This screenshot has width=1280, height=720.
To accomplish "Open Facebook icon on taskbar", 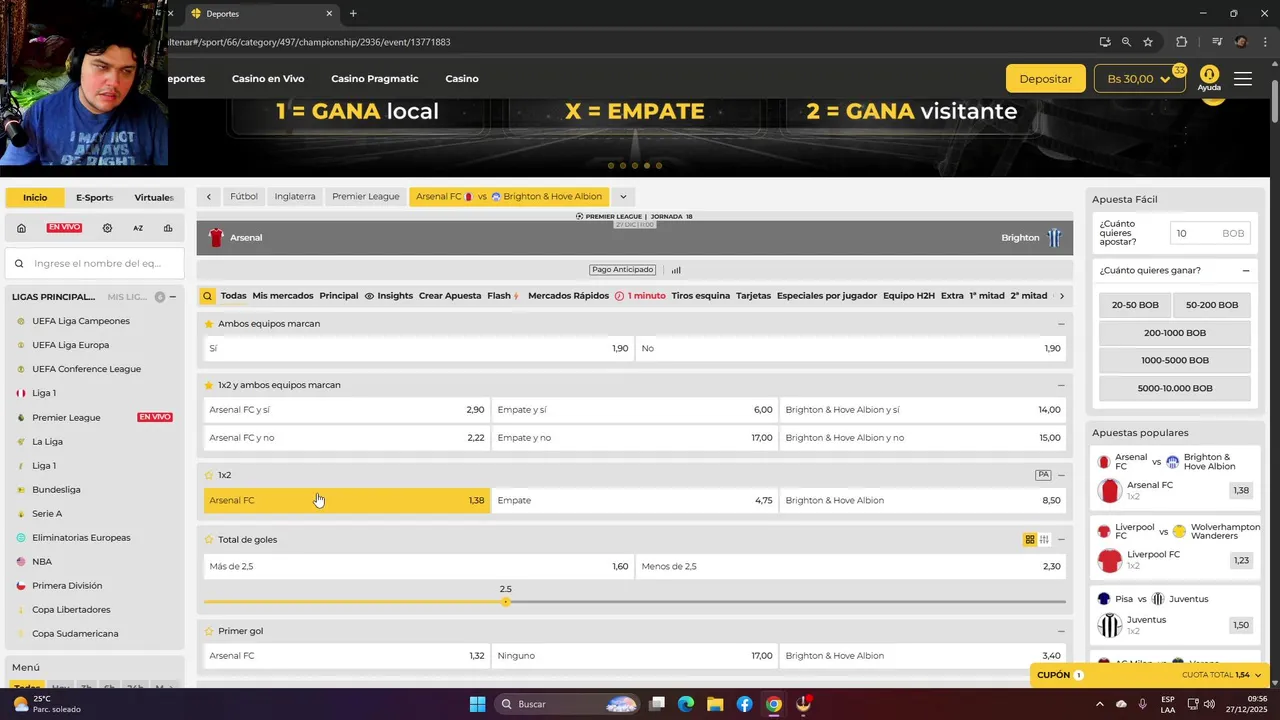I will pyautogui.click(x=744, y=704).
